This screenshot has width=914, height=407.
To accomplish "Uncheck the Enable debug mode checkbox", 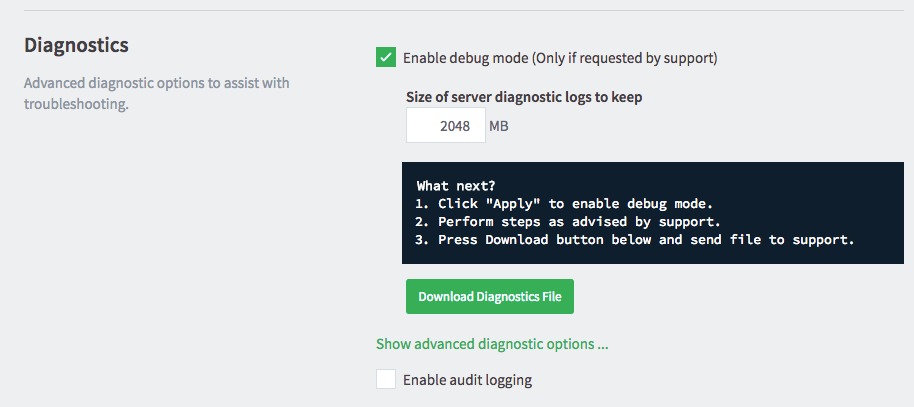I will click(x=386, y=57).
